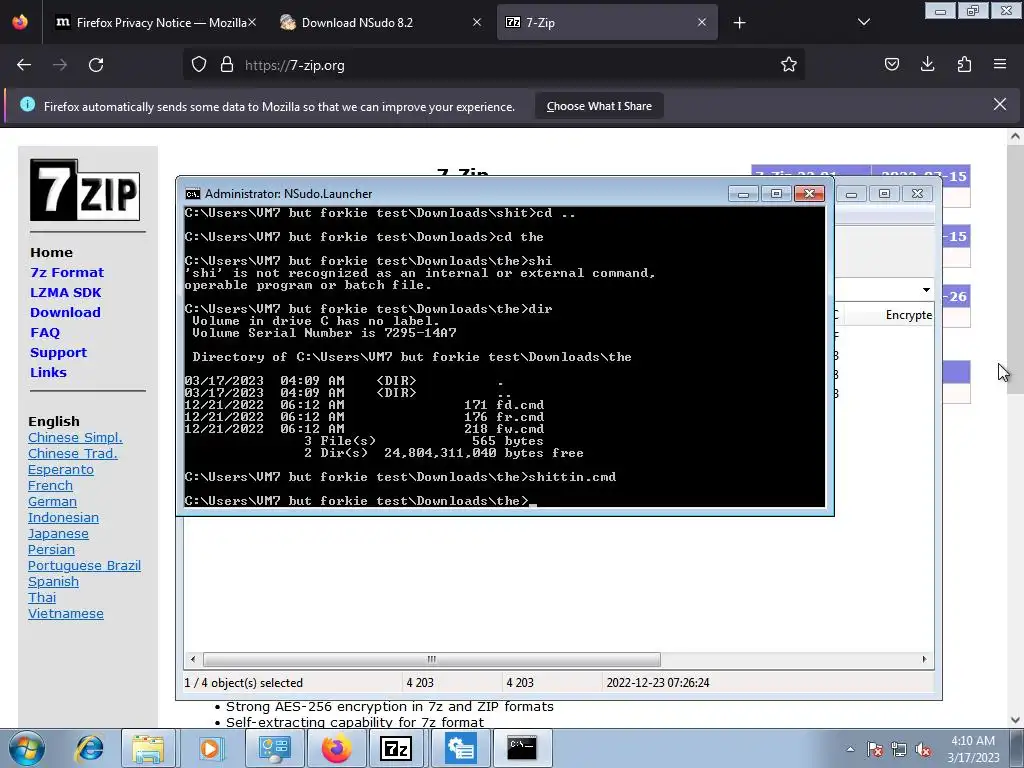Click Choose What I Share button
This screenshot has height=768, width=1024.
(599, 106)
